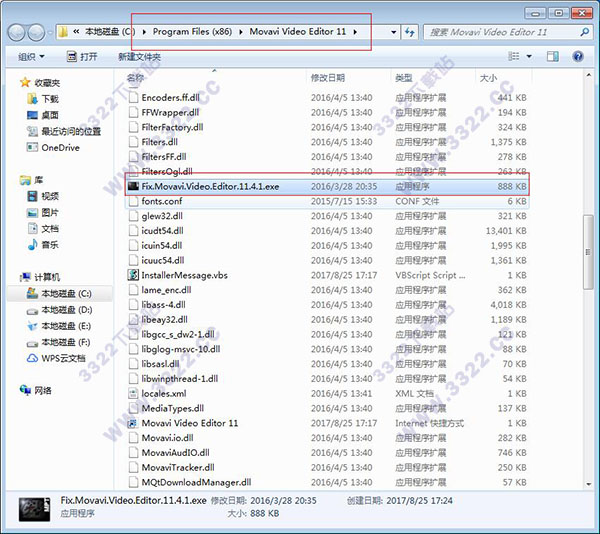Image resolution: width=600 pixels, height=534 pixels.
Task: Select 本地磁盘 (D:) drive in sidebar
Action: tap(59, 310)
